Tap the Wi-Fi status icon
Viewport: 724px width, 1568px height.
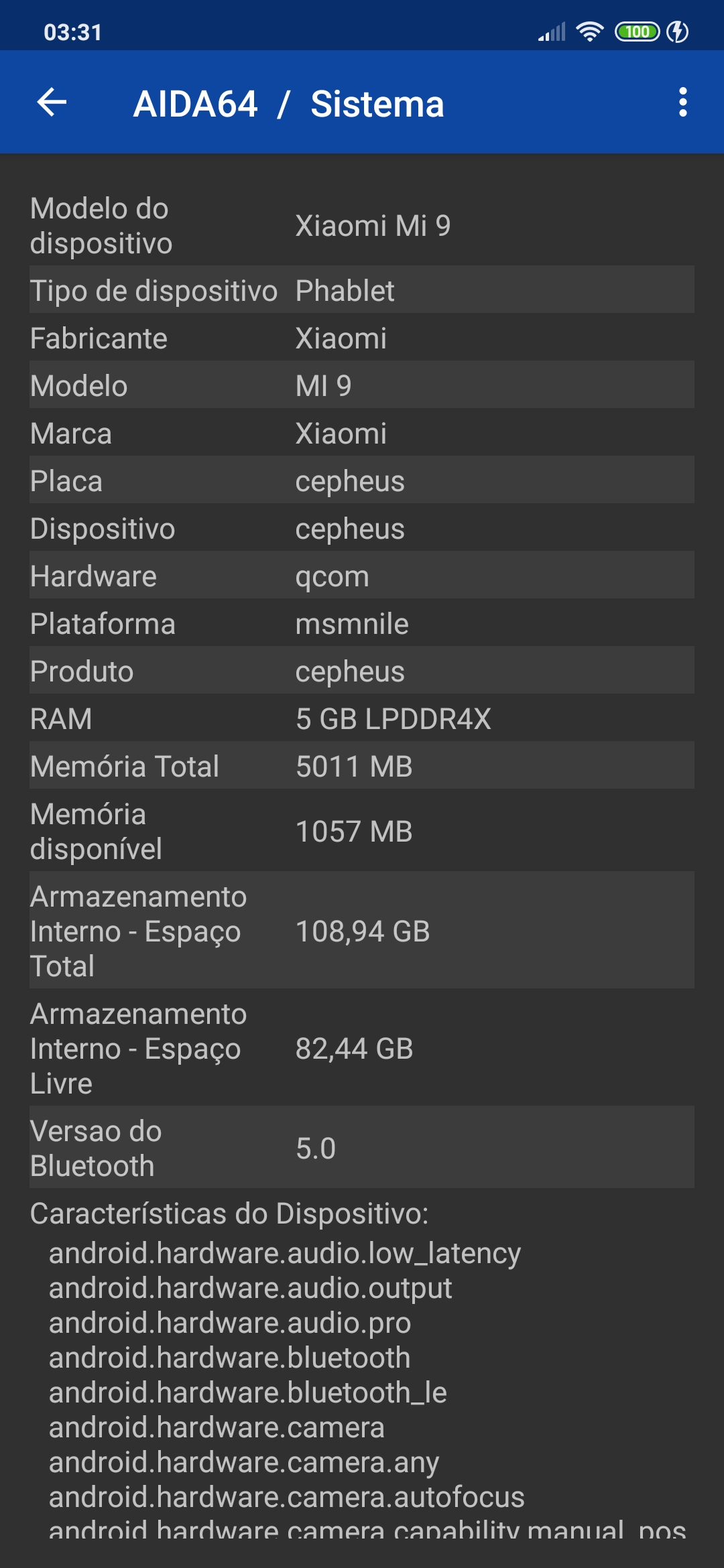click(x=590, y=31)
